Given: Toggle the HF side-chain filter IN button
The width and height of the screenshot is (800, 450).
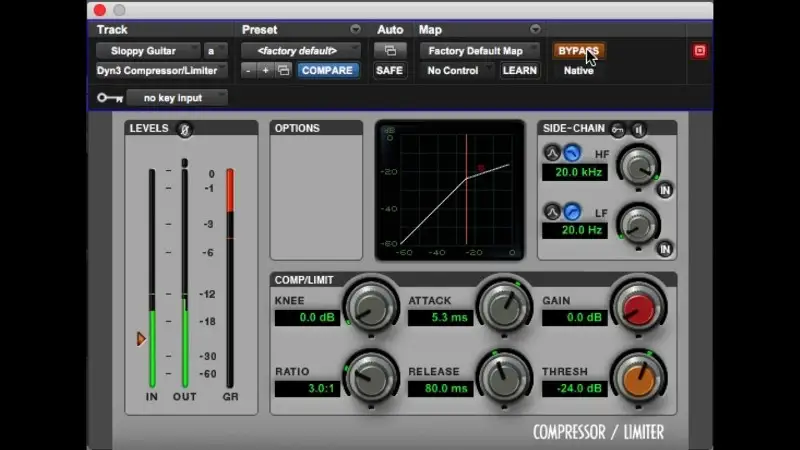Looking at the screenshot, I should (x=665, y=189).
